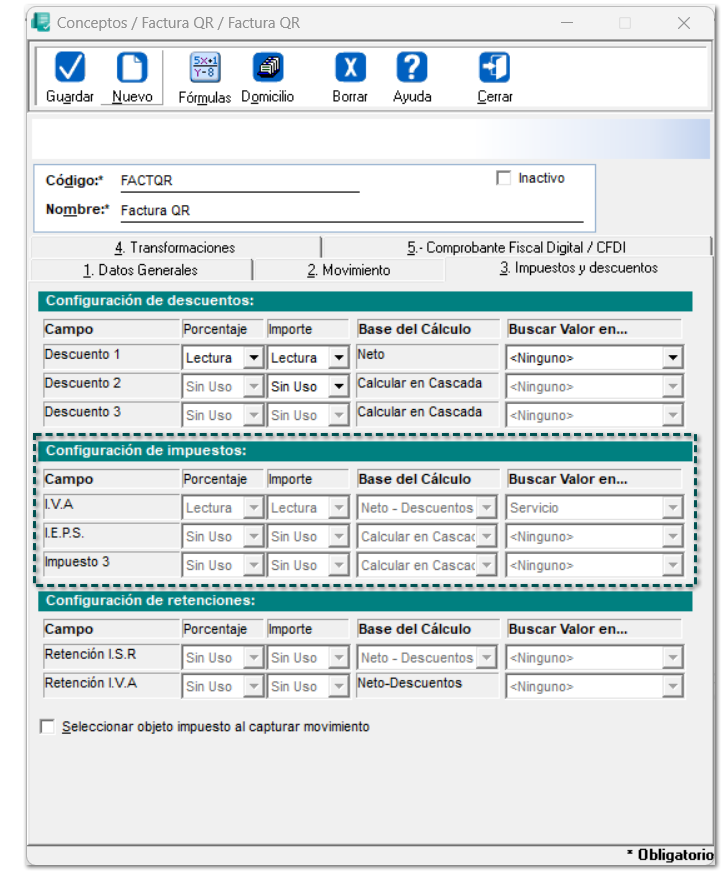Open the Fórmulas toolbar icon
Image resolution: width=724 pixels, height=874 pixels.
205,67
